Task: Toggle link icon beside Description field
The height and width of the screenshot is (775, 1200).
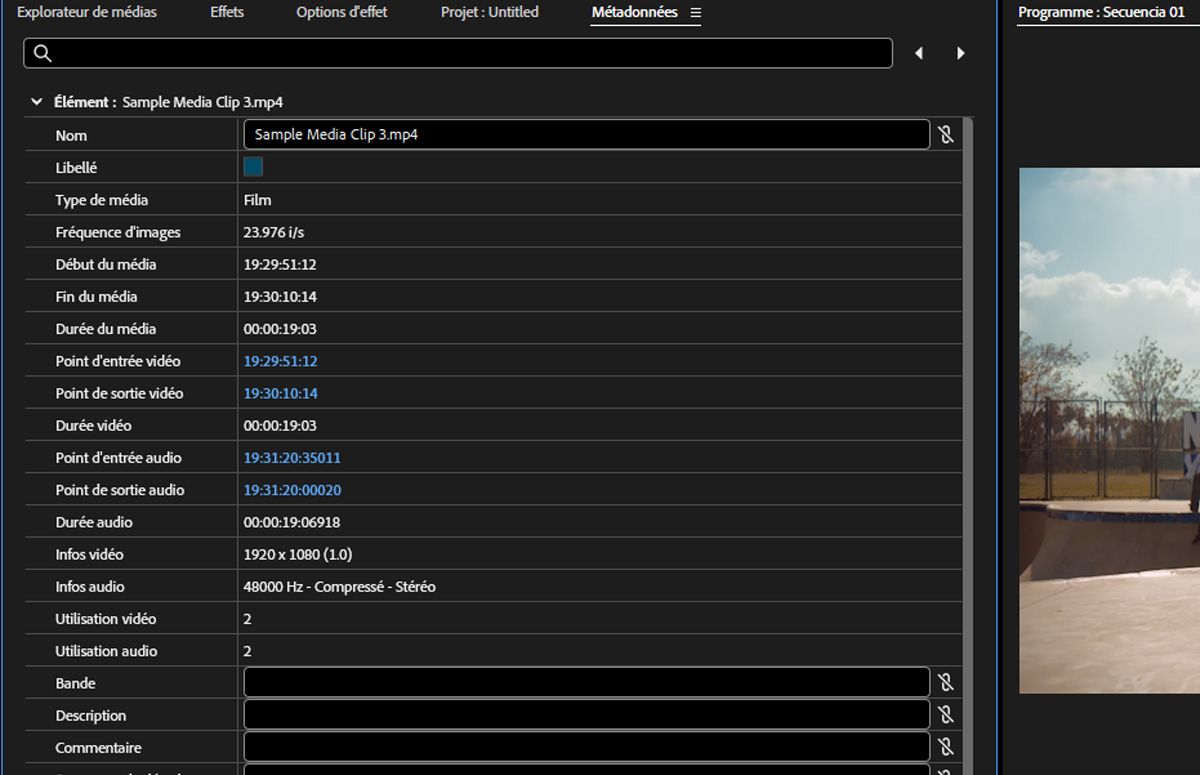Action: (946, 715)
